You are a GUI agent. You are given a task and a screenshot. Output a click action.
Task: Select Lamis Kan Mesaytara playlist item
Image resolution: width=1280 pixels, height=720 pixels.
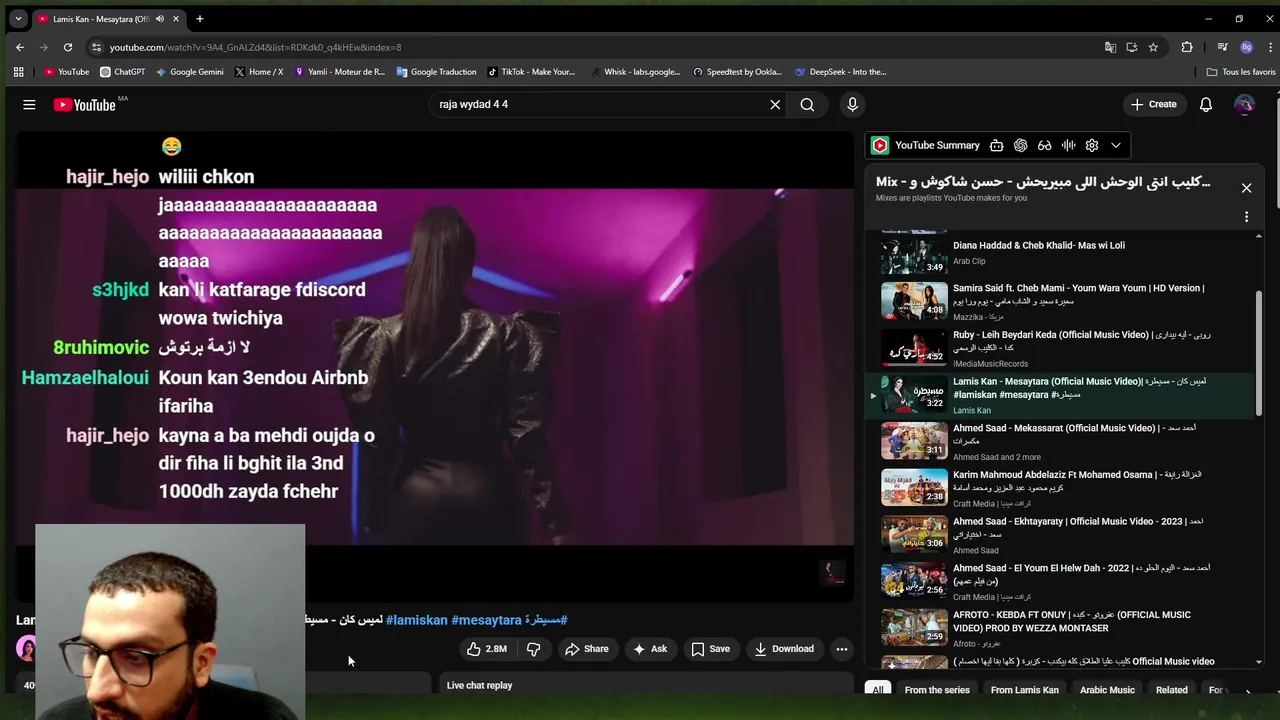pos(1060,395)
